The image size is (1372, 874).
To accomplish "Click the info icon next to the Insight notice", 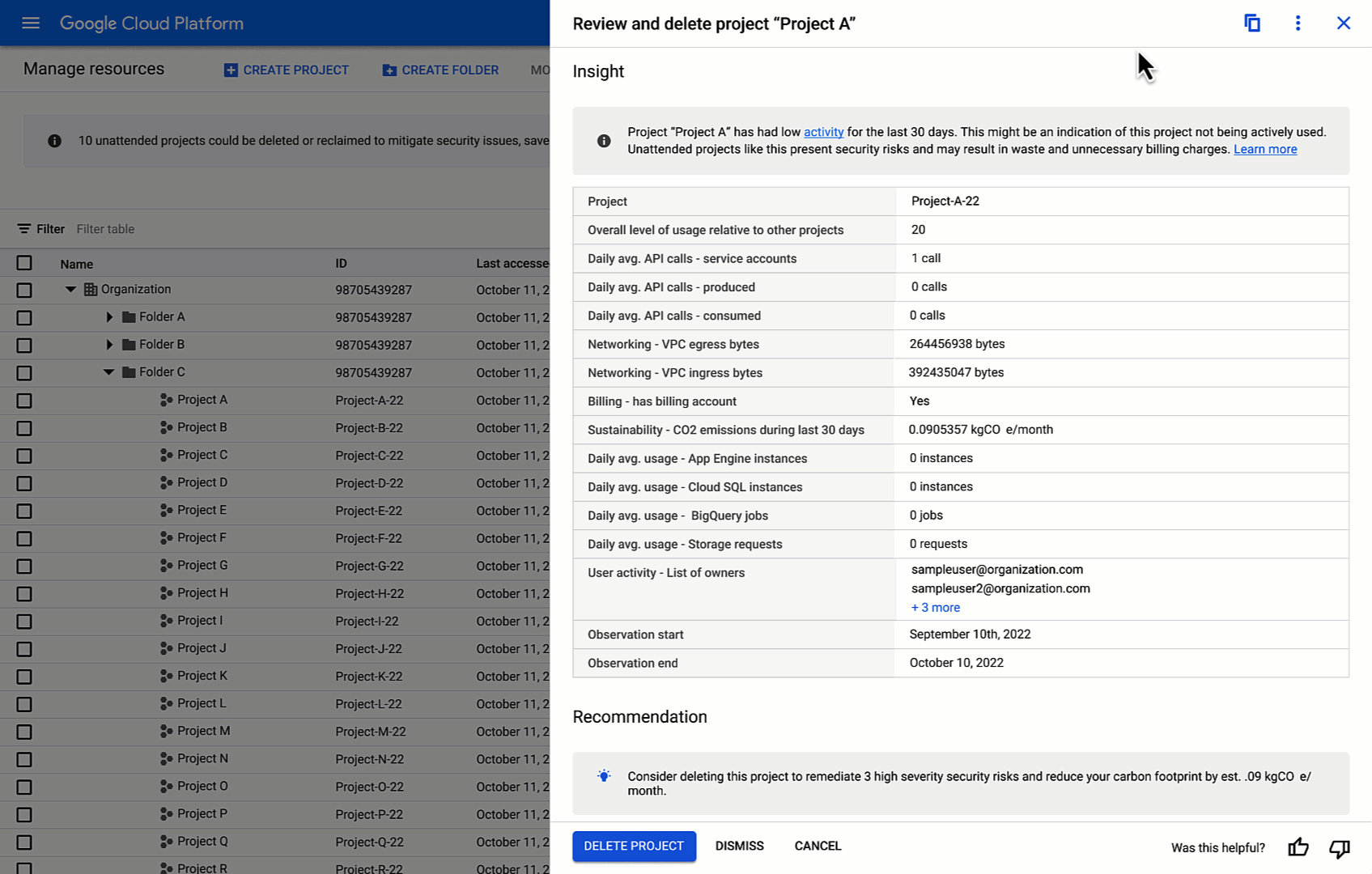I will click(604, 140).
